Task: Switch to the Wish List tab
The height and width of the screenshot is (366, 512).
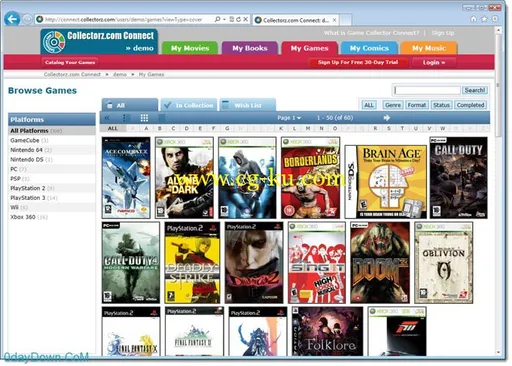Action: coord(248,105)
